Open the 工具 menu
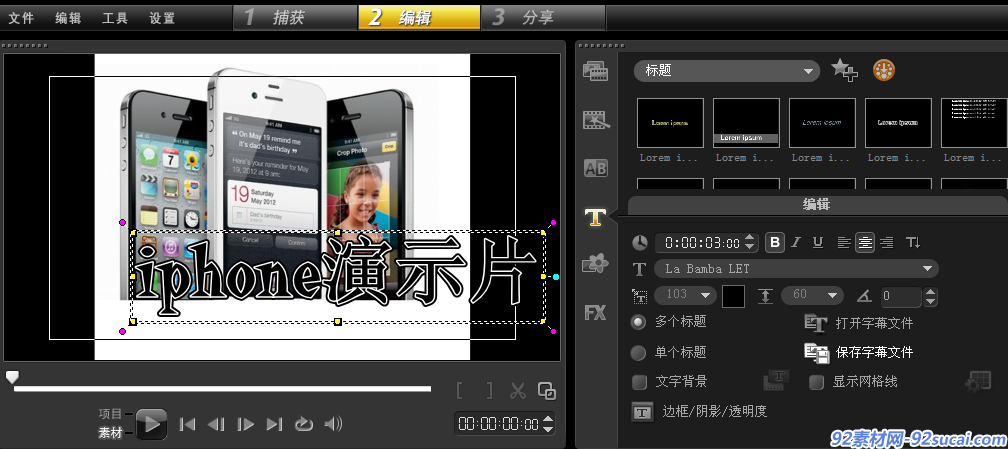 [115, 18]
